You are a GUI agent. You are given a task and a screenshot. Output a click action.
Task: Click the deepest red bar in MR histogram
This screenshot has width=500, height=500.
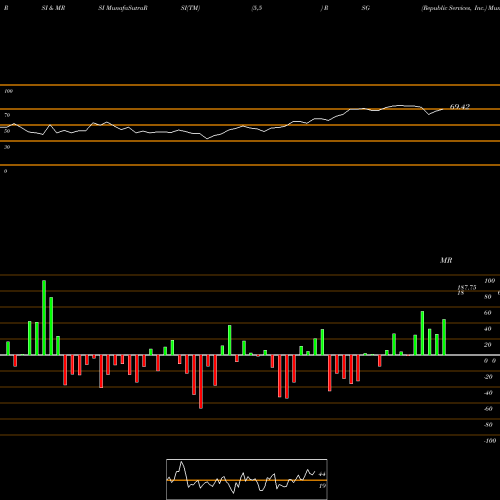point(201,382)
